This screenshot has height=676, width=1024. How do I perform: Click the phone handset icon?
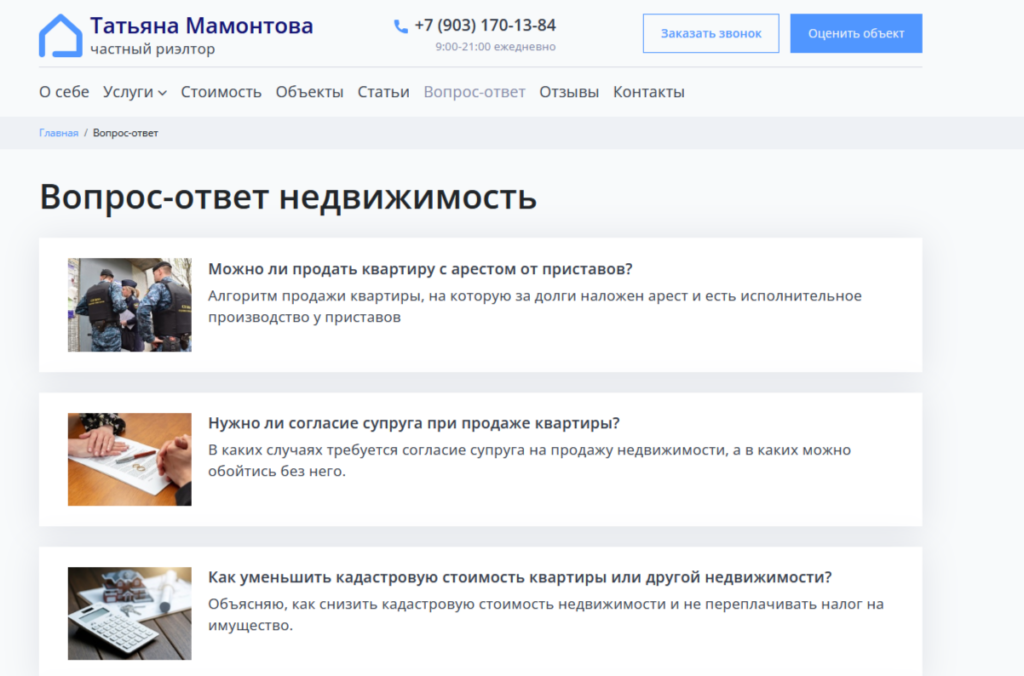pos(400,26)
